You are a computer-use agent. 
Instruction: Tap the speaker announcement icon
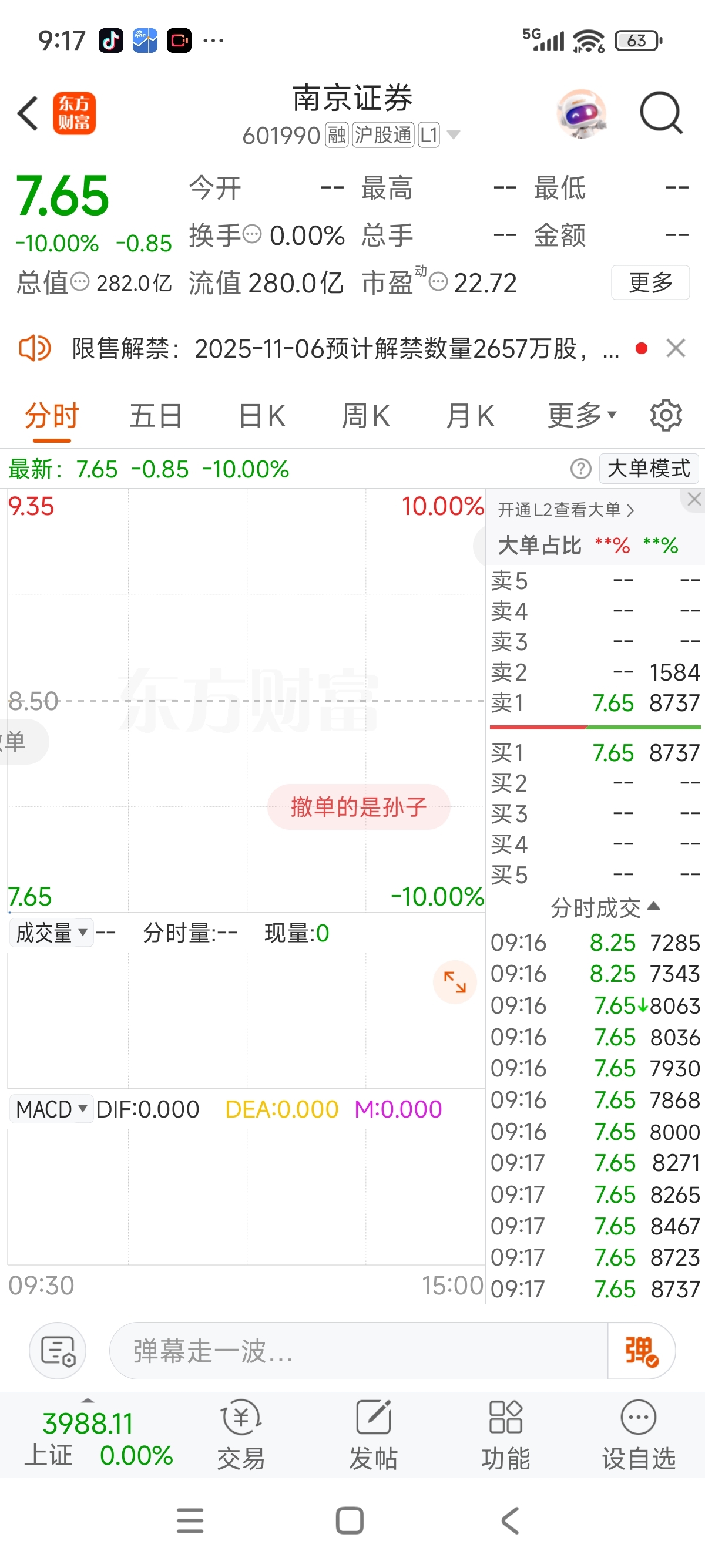click(35, 348)
